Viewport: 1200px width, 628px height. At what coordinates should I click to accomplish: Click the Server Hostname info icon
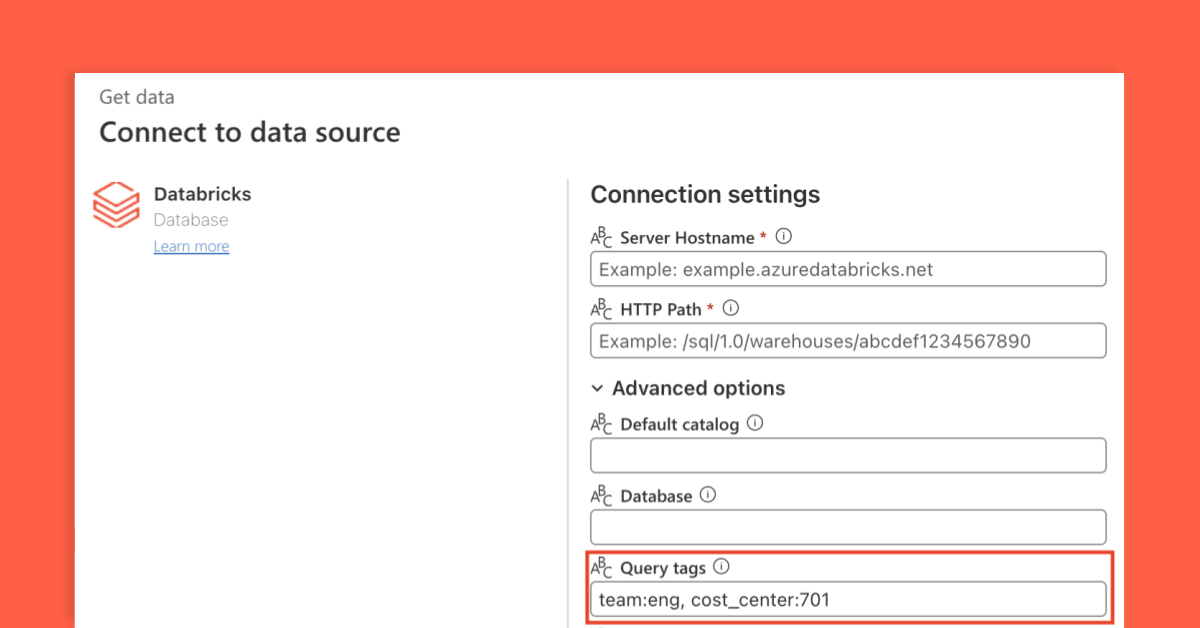point(784,237)
